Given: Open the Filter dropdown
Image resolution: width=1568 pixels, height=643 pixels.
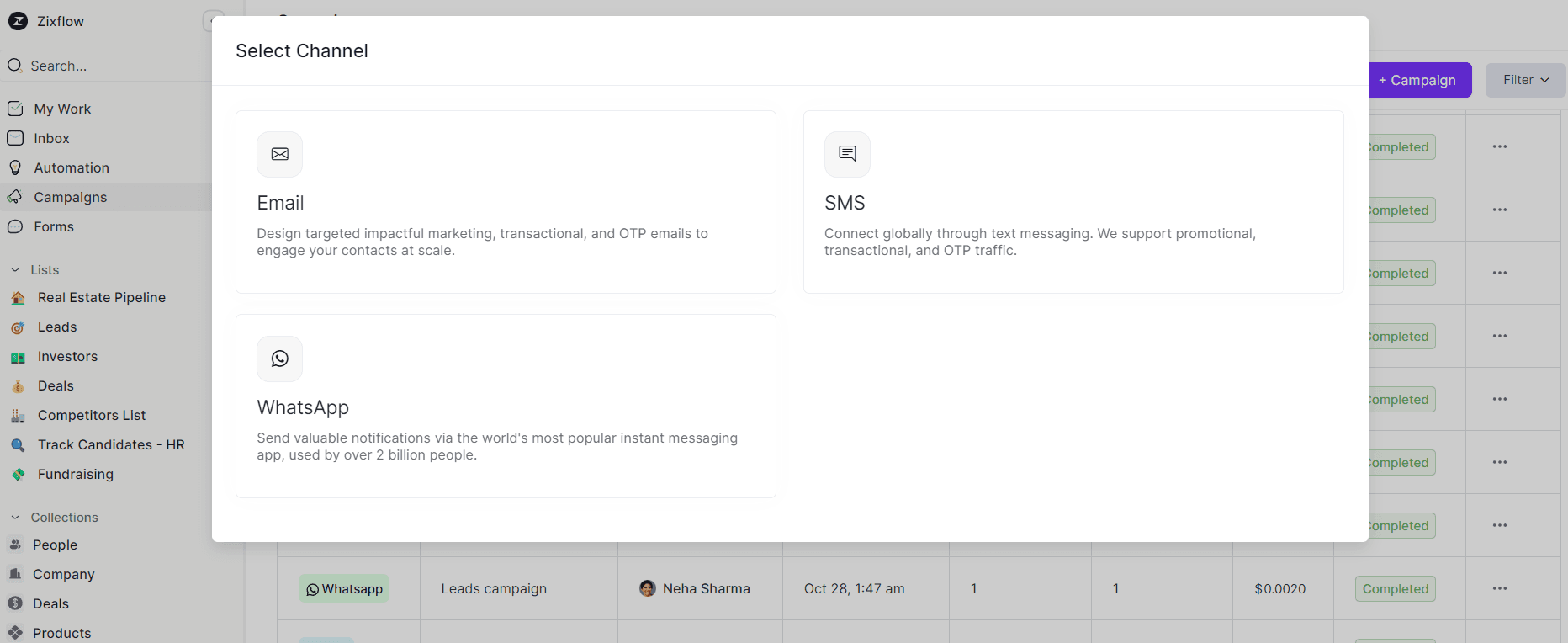Looking at the screenshot, I should tap(1525, 80).
